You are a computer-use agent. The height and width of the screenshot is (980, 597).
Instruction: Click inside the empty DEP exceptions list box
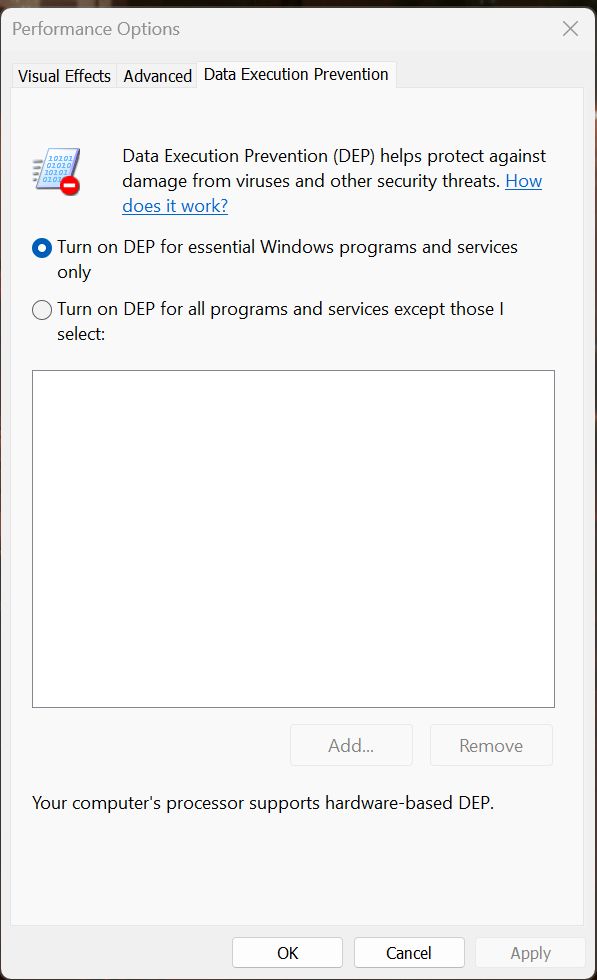click(x=293, y=539)
